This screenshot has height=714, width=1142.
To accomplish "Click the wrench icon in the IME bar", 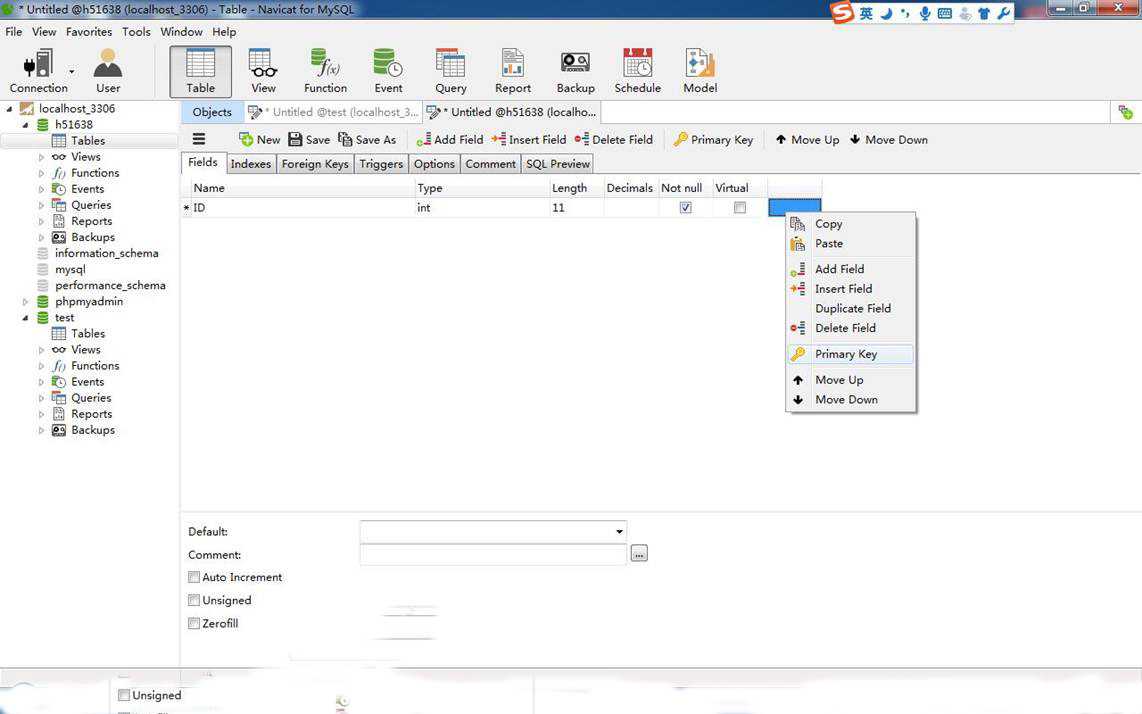I will (x=1004, y=13).
